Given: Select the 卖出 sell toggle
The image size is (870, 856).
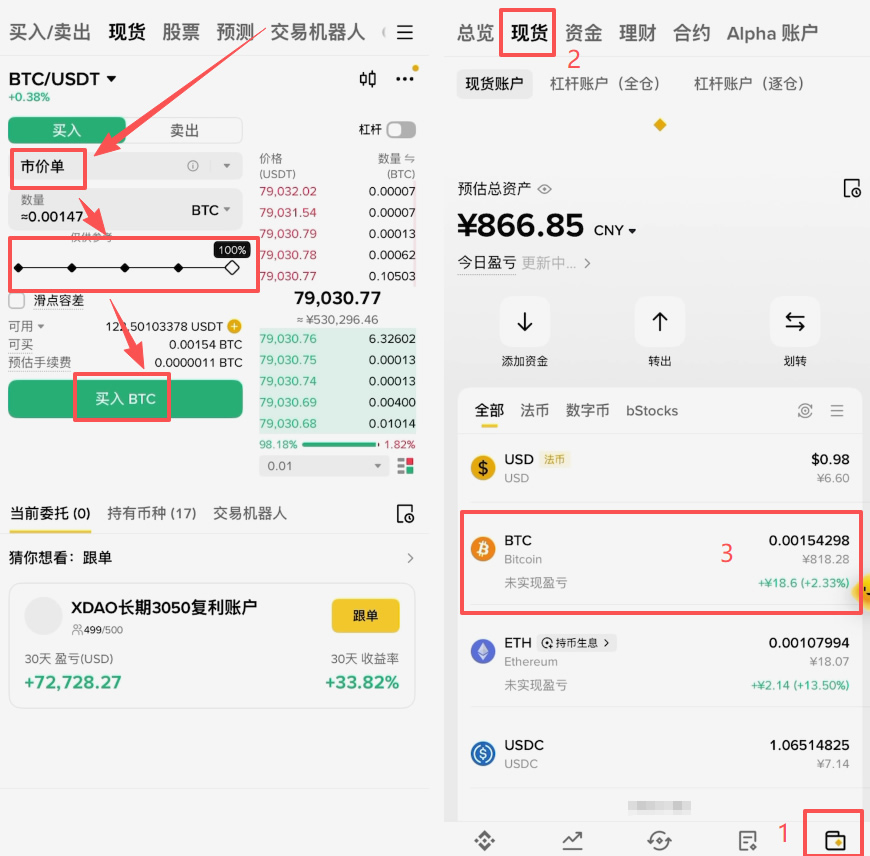Looking at the screenshot, I should [x=184, y=130].
